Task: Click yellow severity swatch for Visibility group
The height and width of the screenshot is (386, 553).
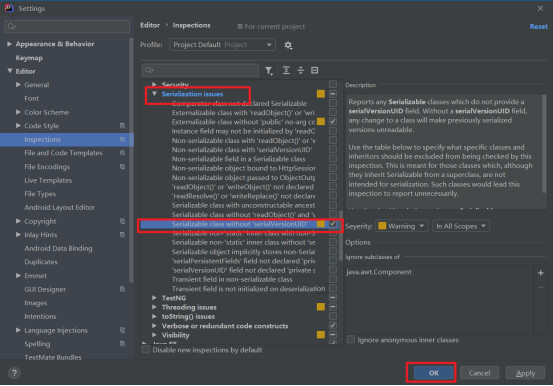Action: click(321, 335)
